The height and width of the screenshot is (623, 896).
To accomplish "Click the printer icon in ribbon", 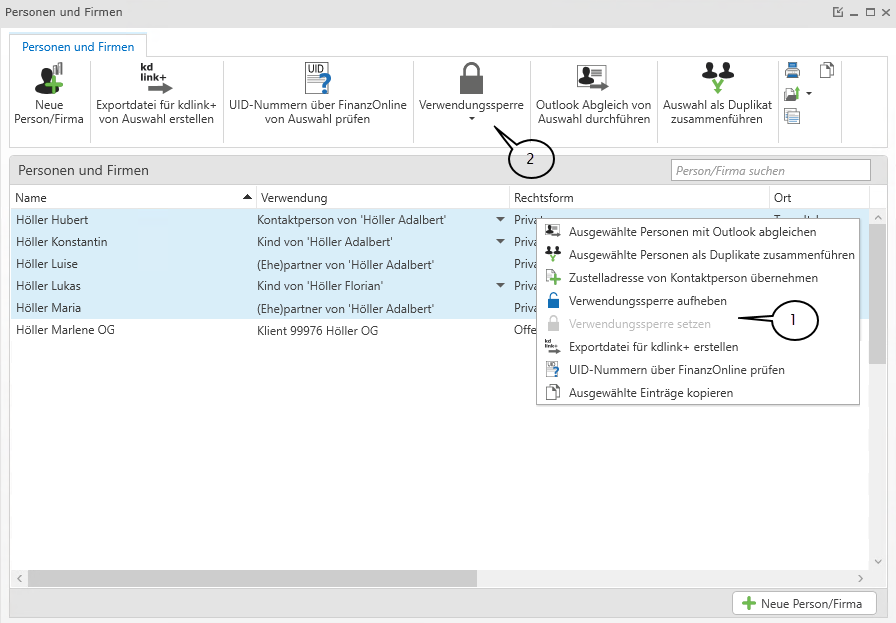I will tap(792, 70).
